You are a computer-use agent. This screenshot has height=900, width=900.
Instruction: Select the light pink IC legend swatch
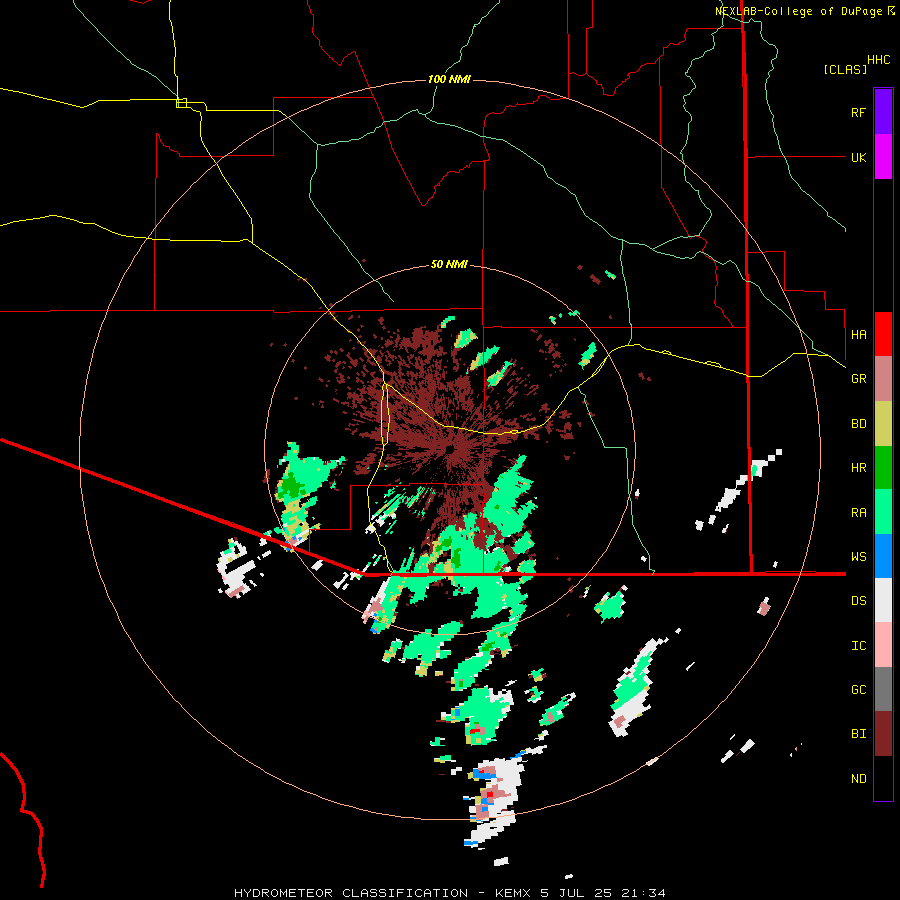(883, 645)
